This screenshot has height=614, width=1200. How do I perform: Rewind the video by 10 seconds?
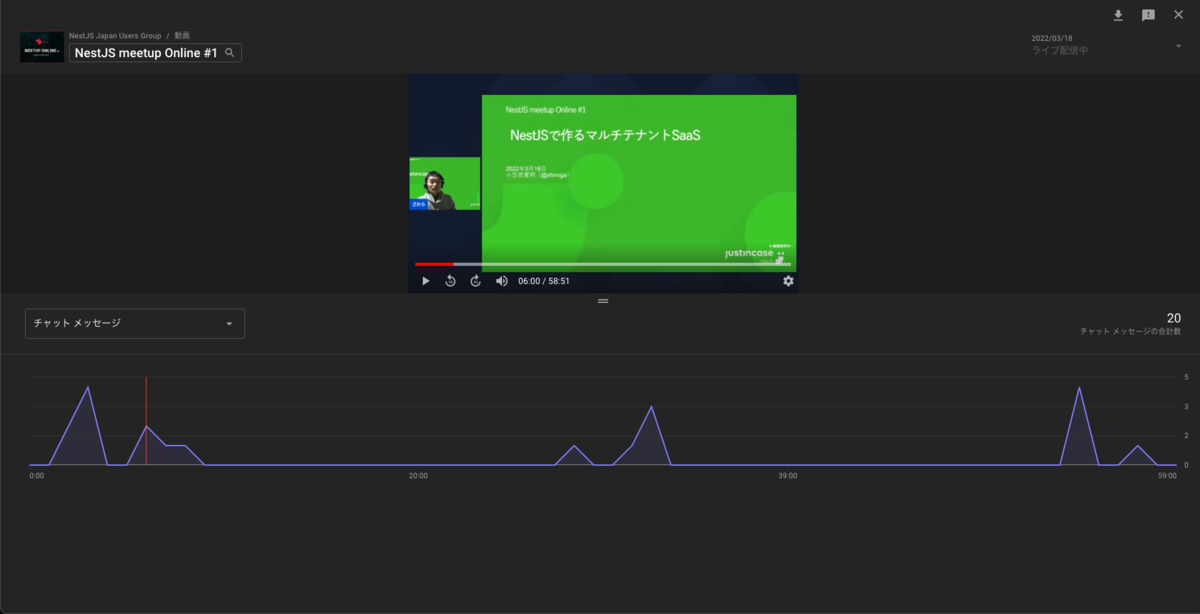(x=450, y=281)
